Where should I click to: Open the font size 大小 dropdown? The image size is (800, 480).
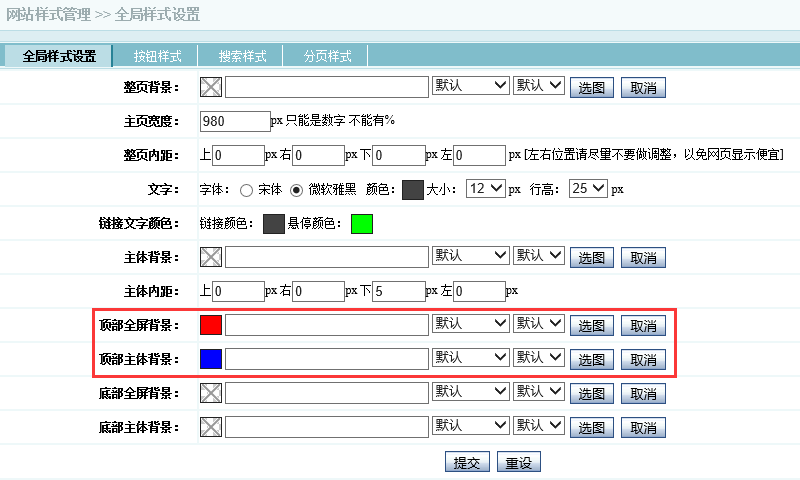[485, 188]
